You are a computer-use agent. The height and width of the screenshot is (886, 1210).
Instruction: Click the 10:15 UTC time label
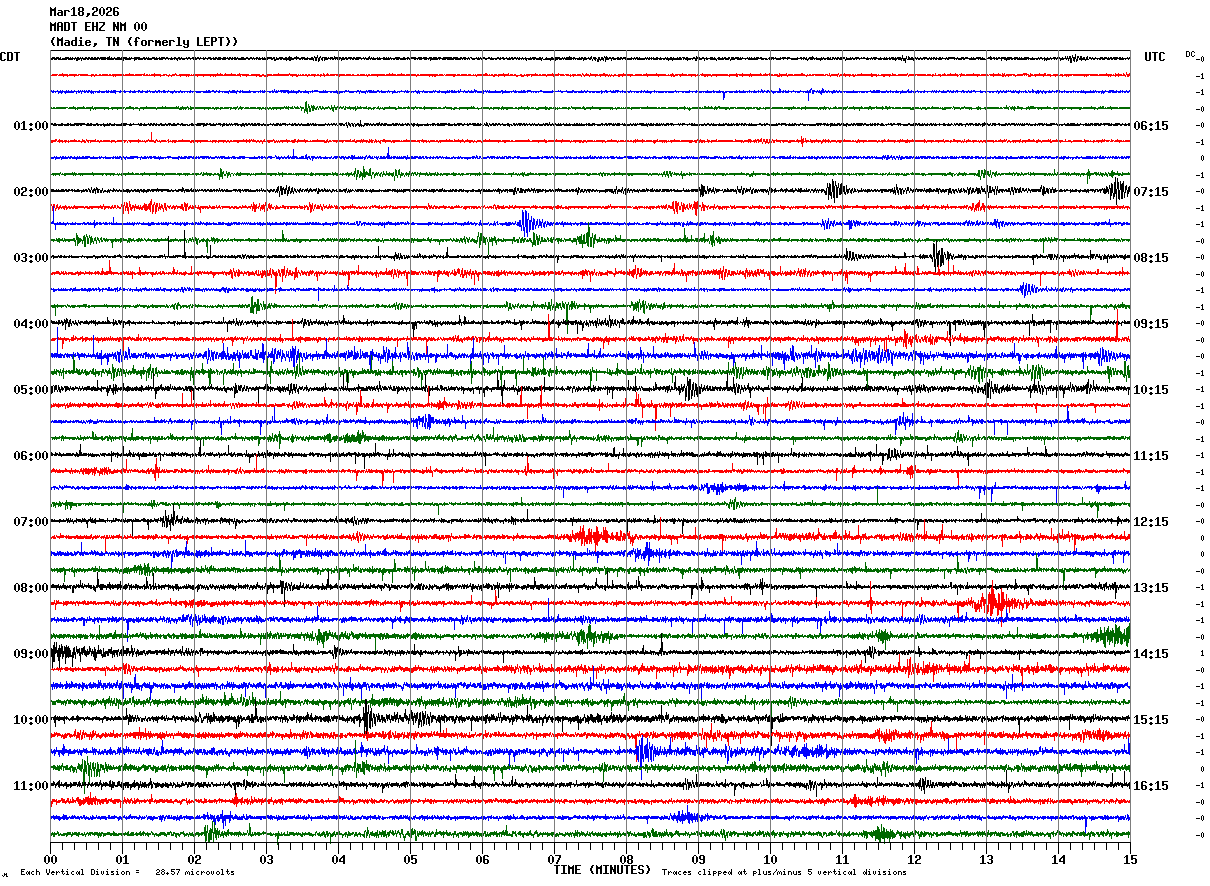[x=1152, y=390]
